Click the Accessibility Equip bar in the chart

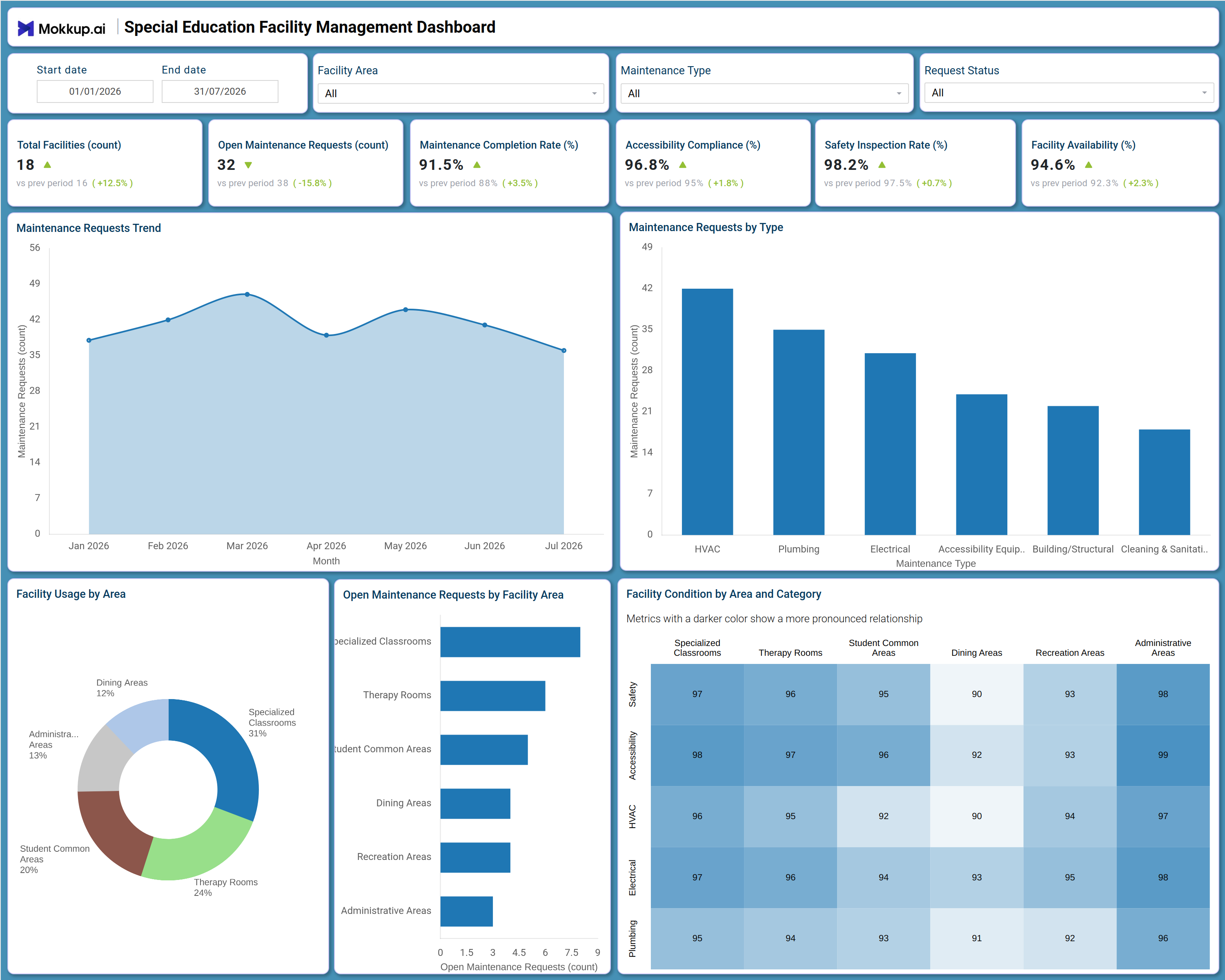(x=982, y=465)
